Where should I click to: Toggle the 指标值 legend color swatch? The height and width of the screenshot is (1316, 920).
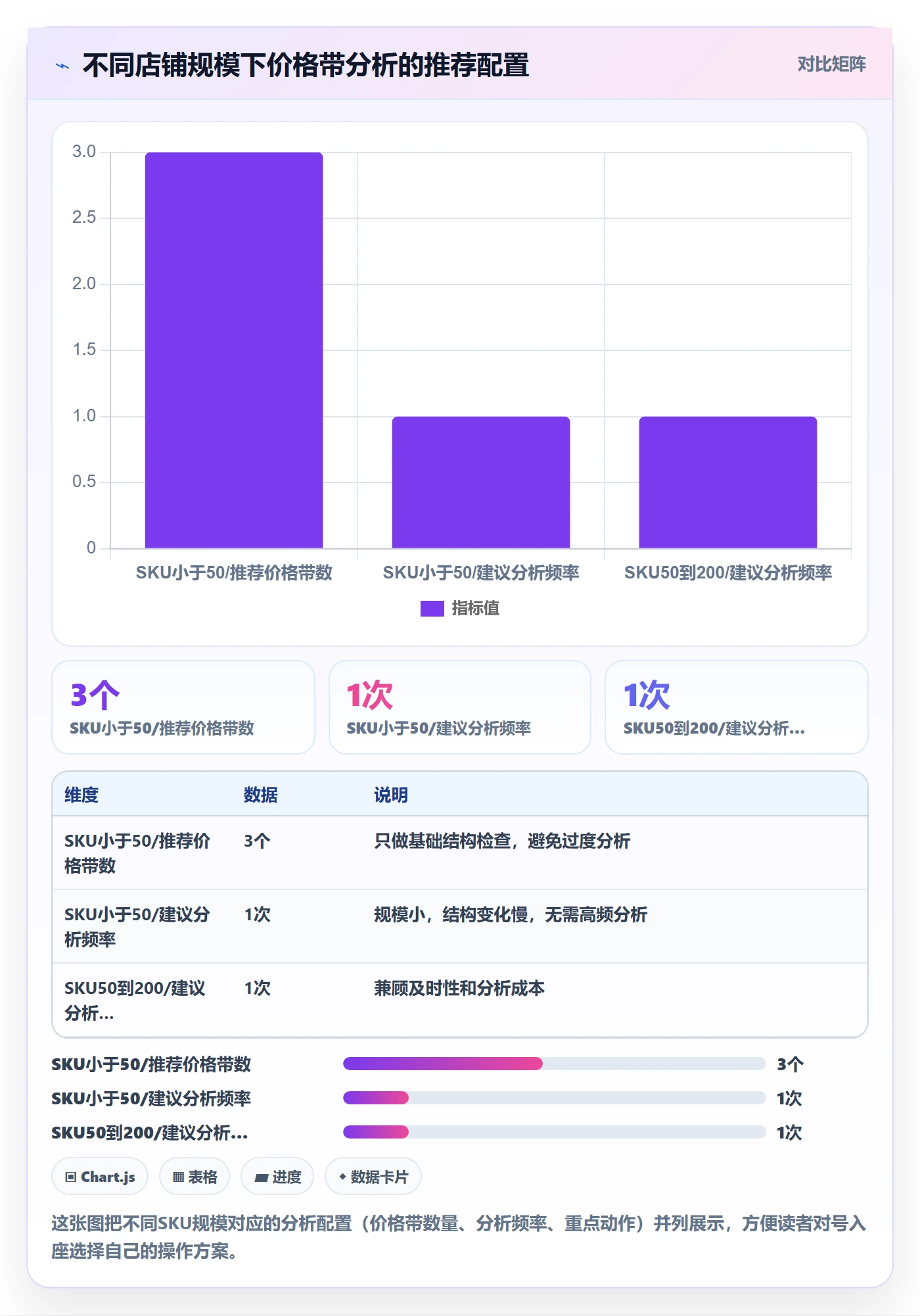[x=432, y=609]
